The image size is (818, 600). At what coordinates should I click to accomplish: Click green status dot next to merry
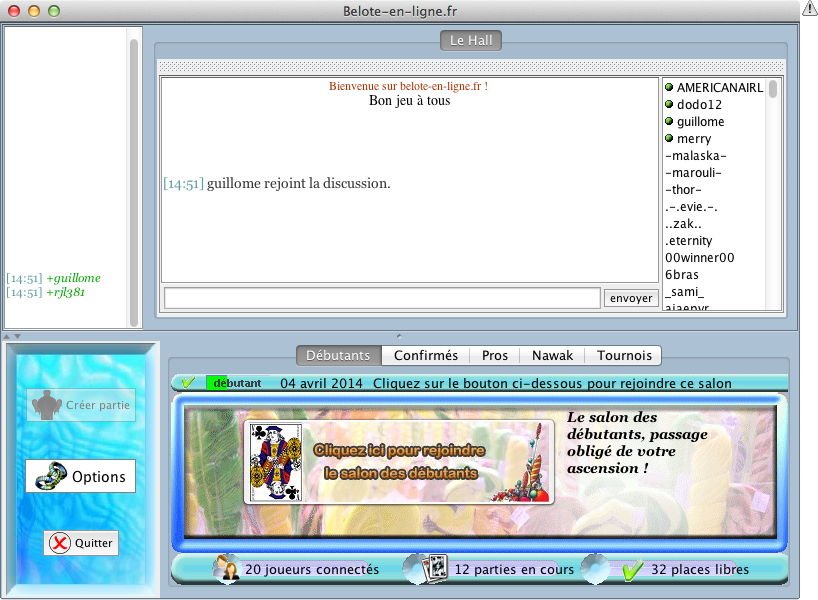click(x=669, y=138)
